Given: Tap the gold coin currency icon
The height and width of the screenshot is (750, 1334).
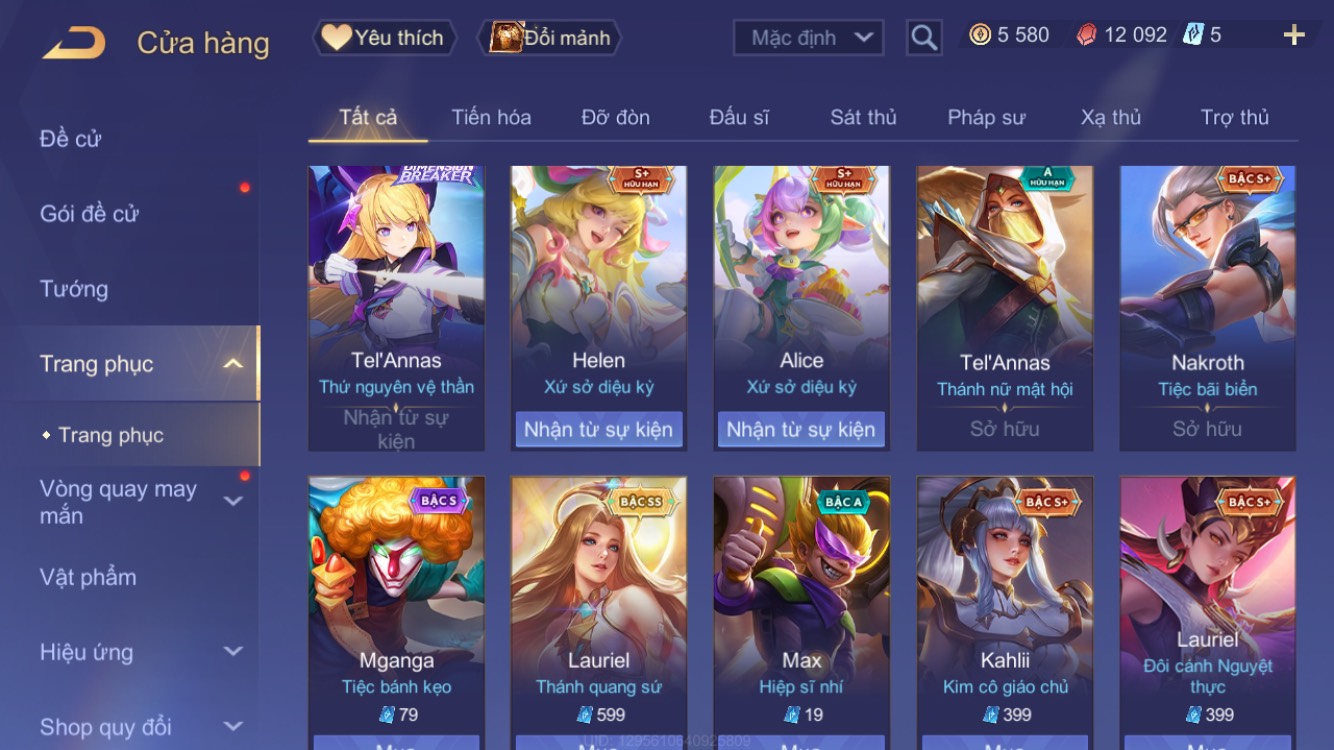Looking at the screenshot, I should pos(980,35).
